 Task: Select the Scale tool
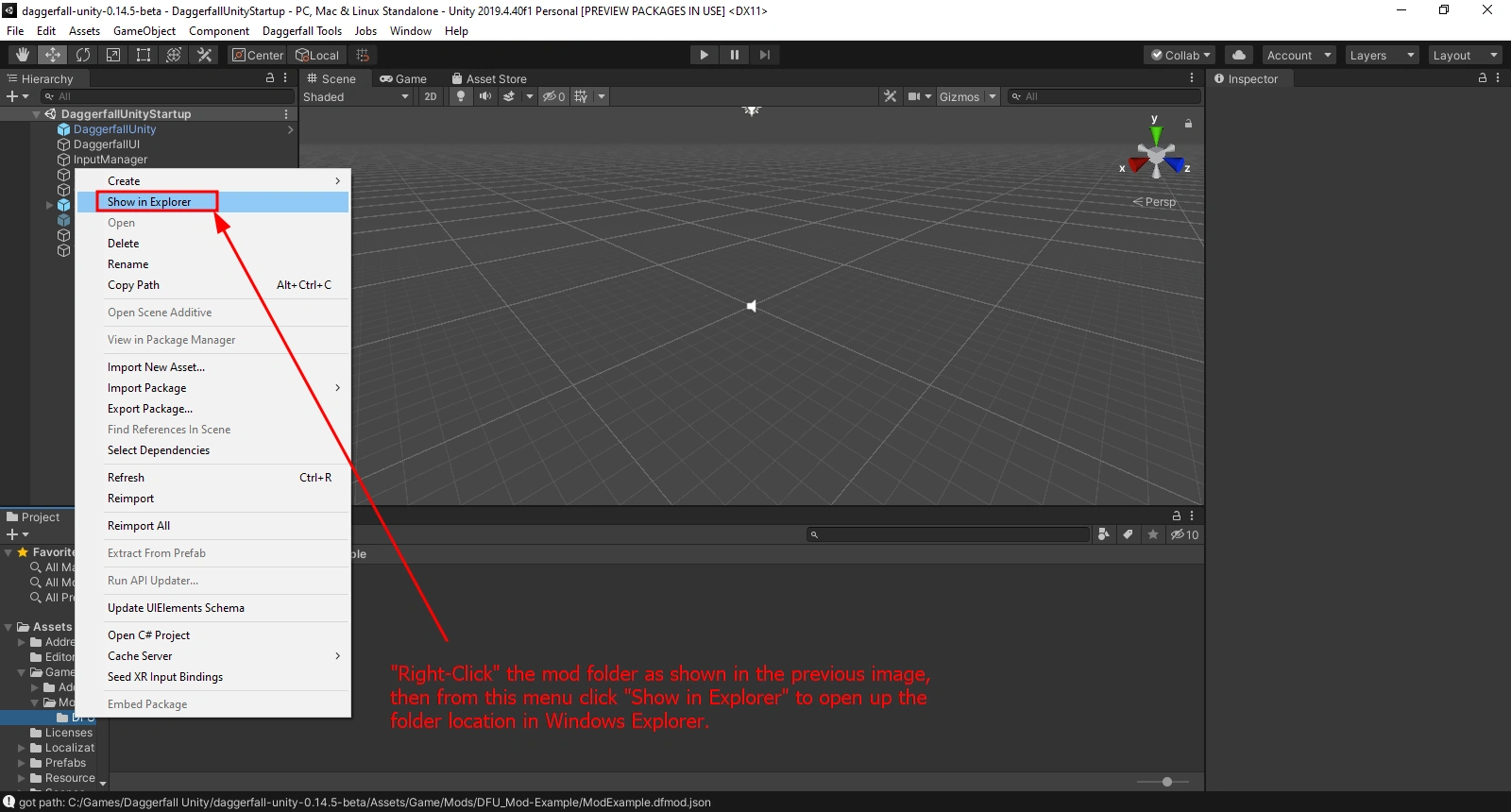[113, 55]
